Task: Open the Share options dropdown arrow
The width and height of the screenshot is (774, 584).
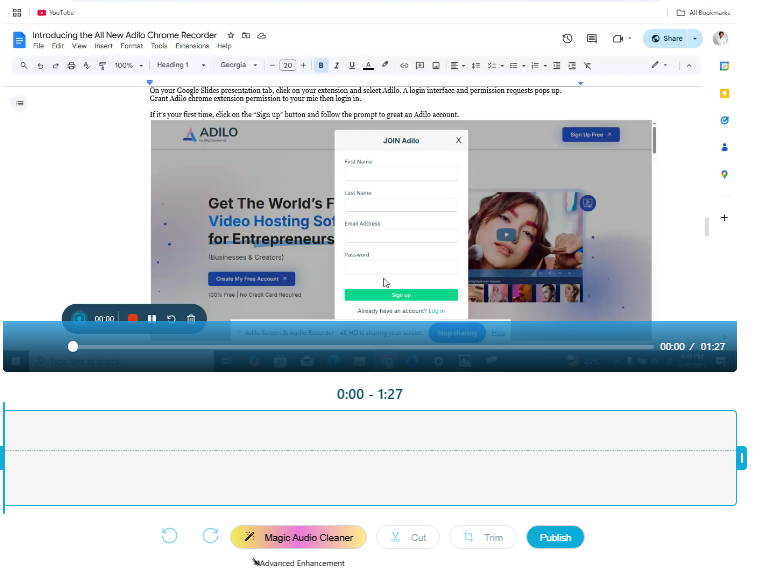Action: click(695, 39)
